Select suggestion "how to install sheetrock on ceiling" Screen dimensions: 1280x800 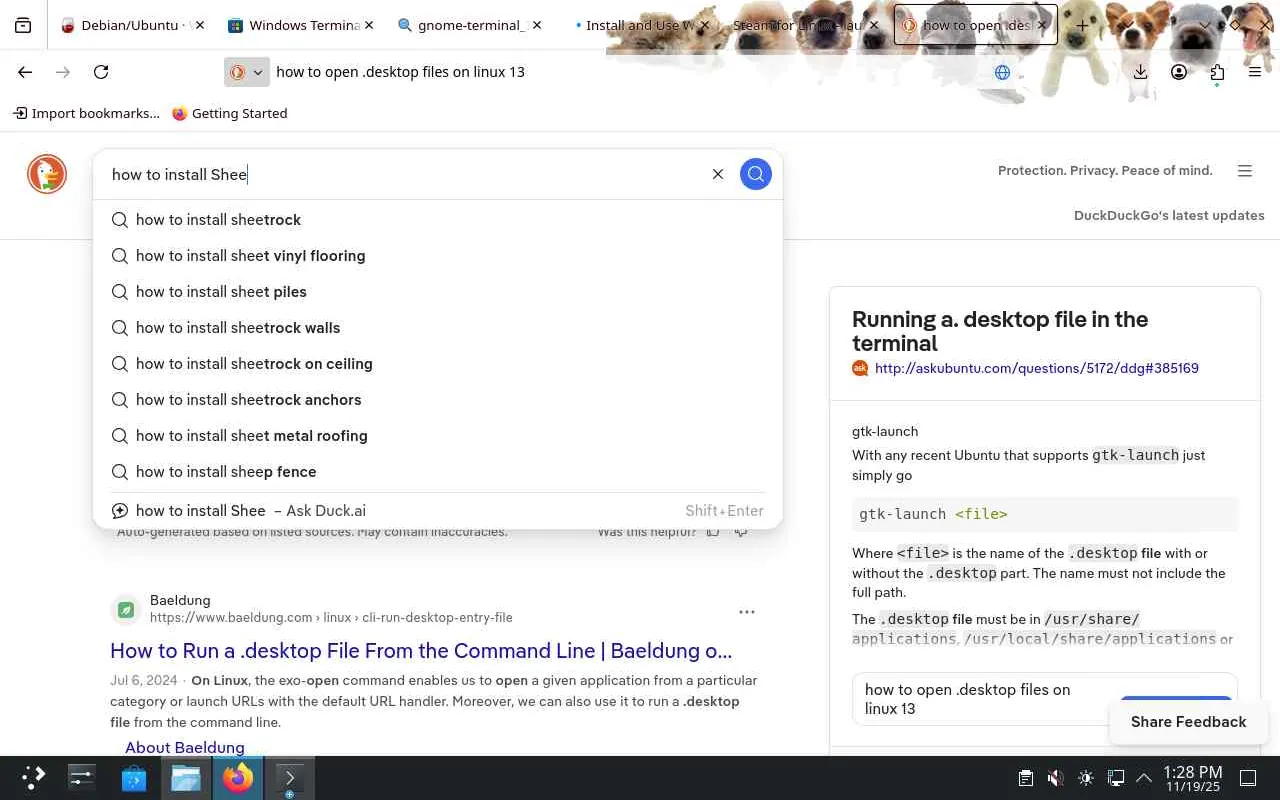point(438,364)
